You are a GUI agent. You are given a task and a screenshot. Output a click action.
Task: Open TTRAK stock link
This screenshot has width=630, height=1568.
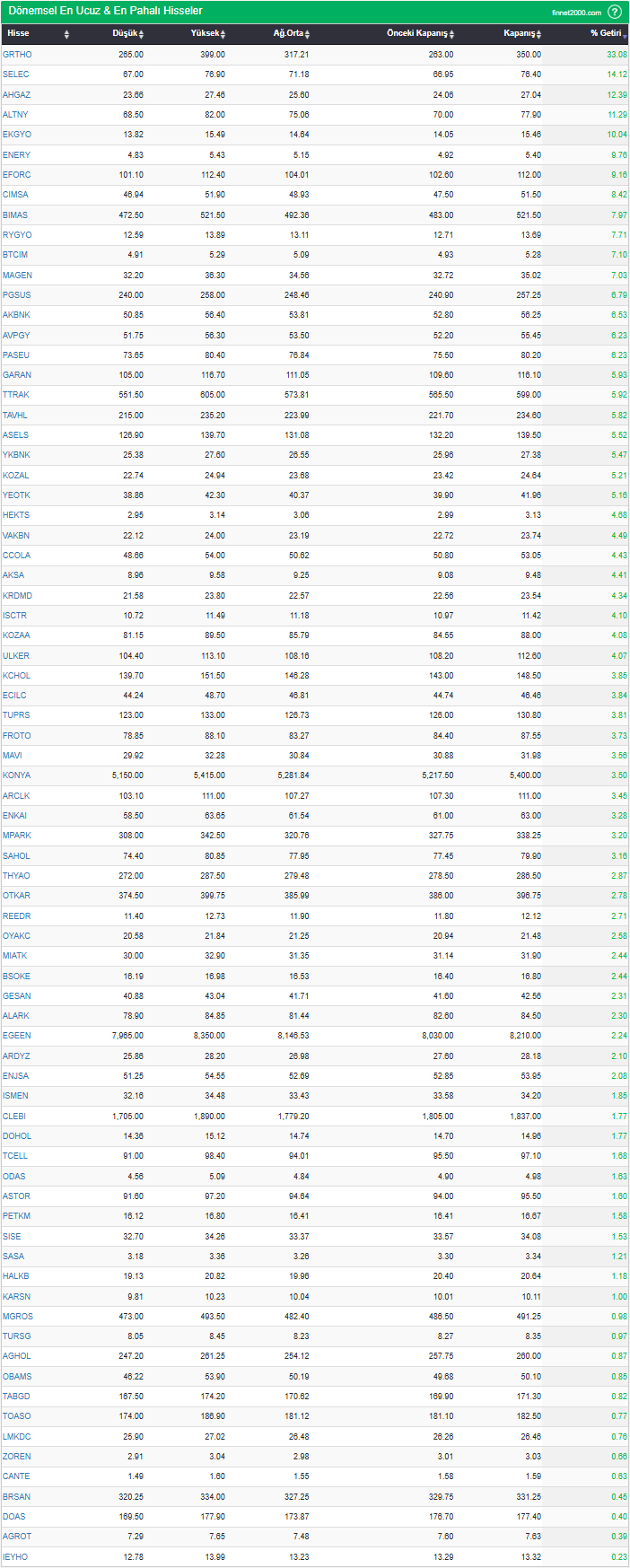point(16,395)
